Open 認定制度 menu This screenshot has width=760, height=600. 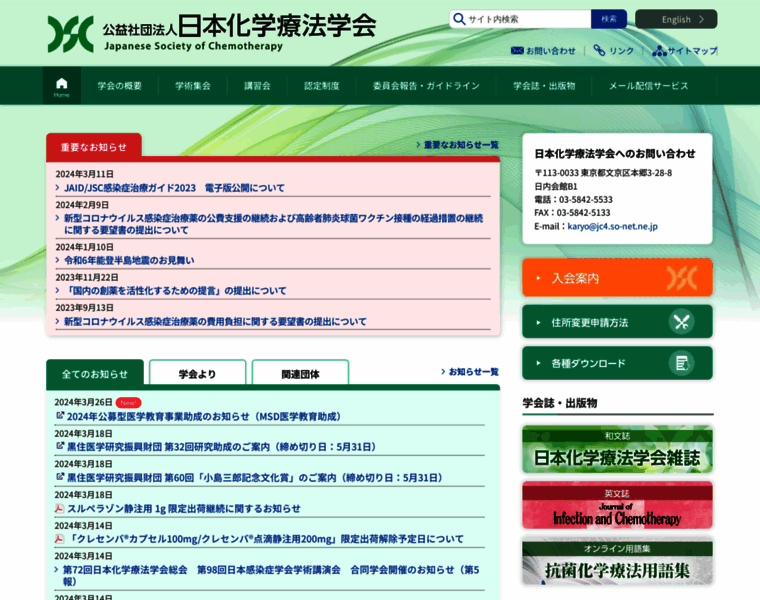coord(322,86)
